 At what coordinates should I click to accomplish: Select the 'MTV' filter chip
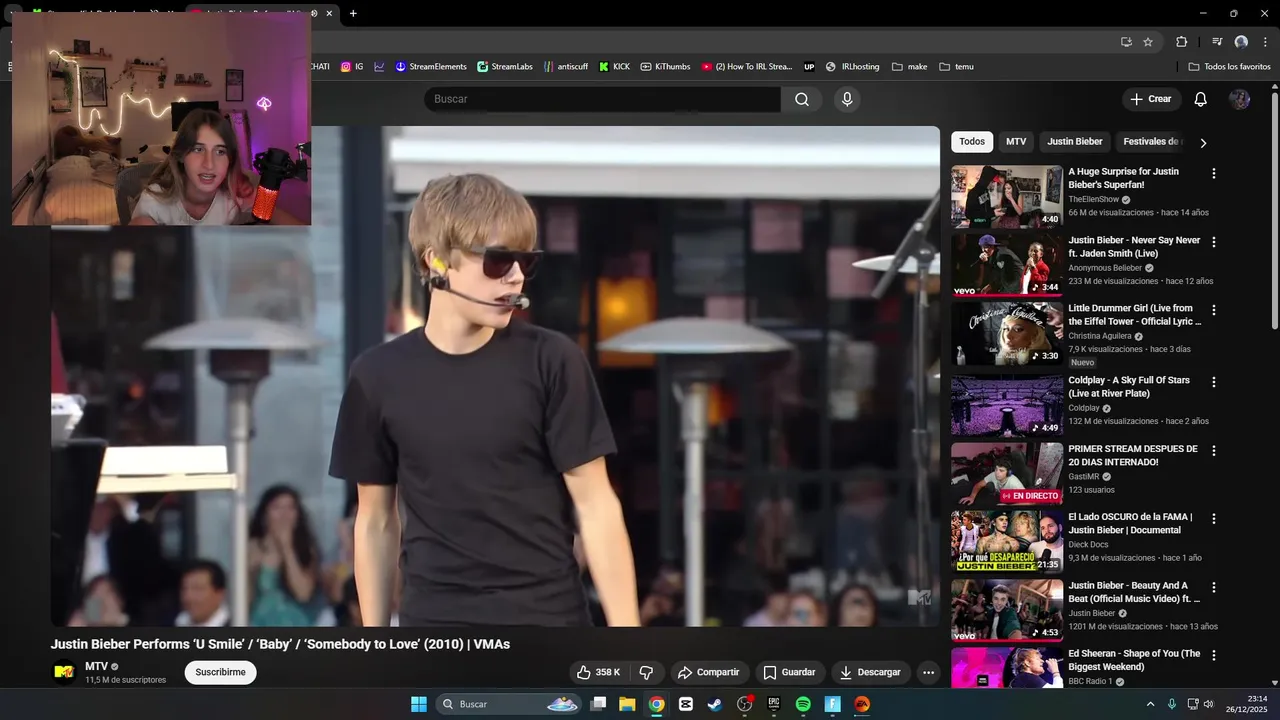pos(1016,142)
